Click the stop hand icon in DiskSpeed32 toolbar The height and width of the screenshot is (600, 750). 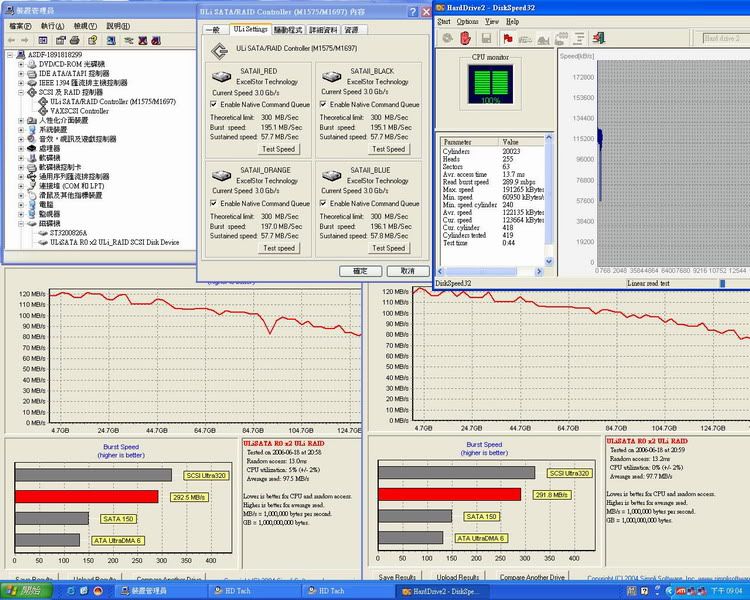[465, 38]
